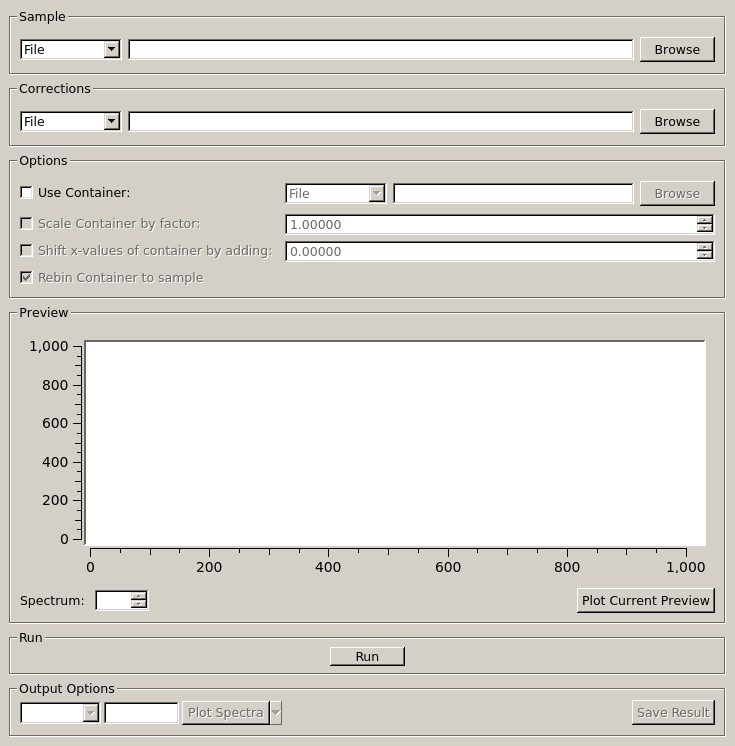Open the Output Options combo box
Viewport: 735px width, 746px height.
pos(60,712)
